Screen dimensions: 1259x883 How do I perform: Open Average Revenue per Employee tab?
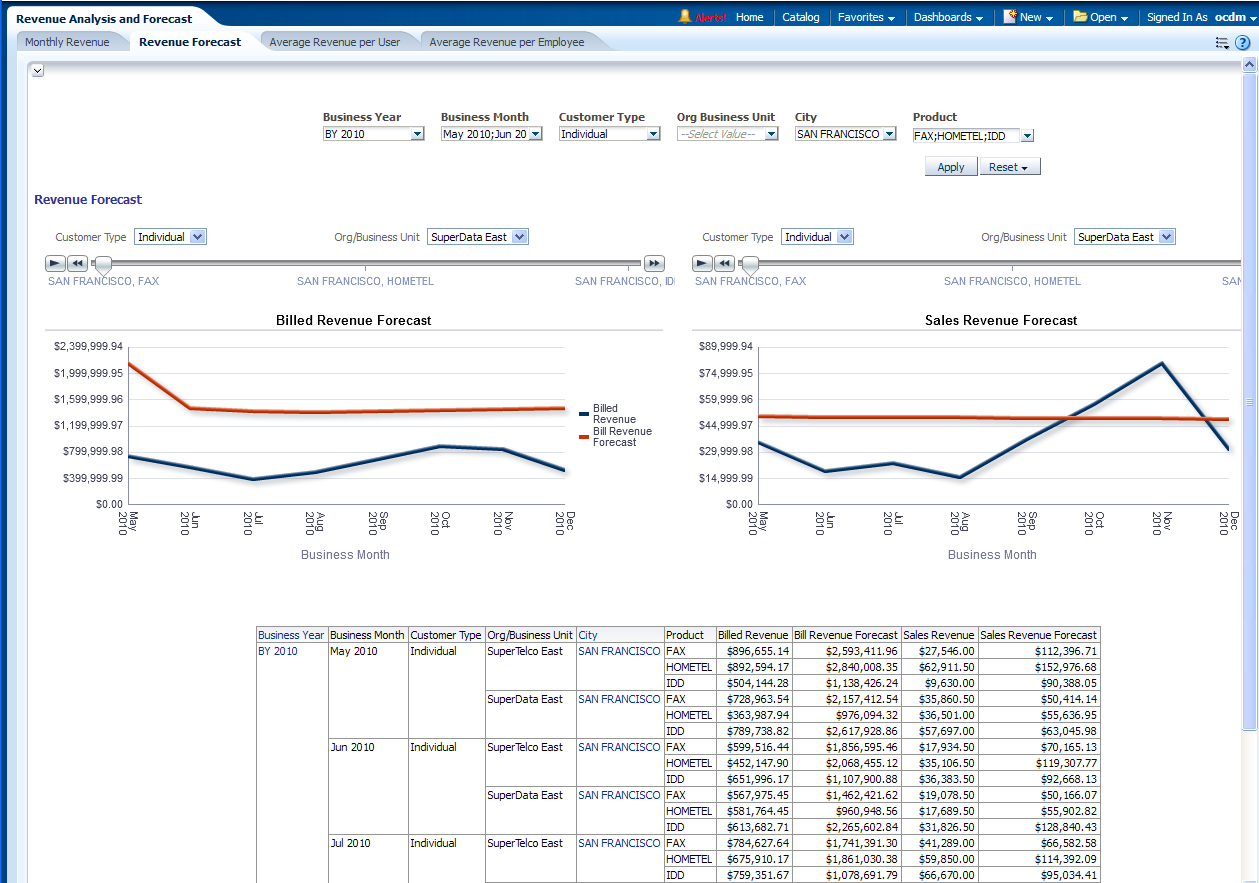pos(506,42)
